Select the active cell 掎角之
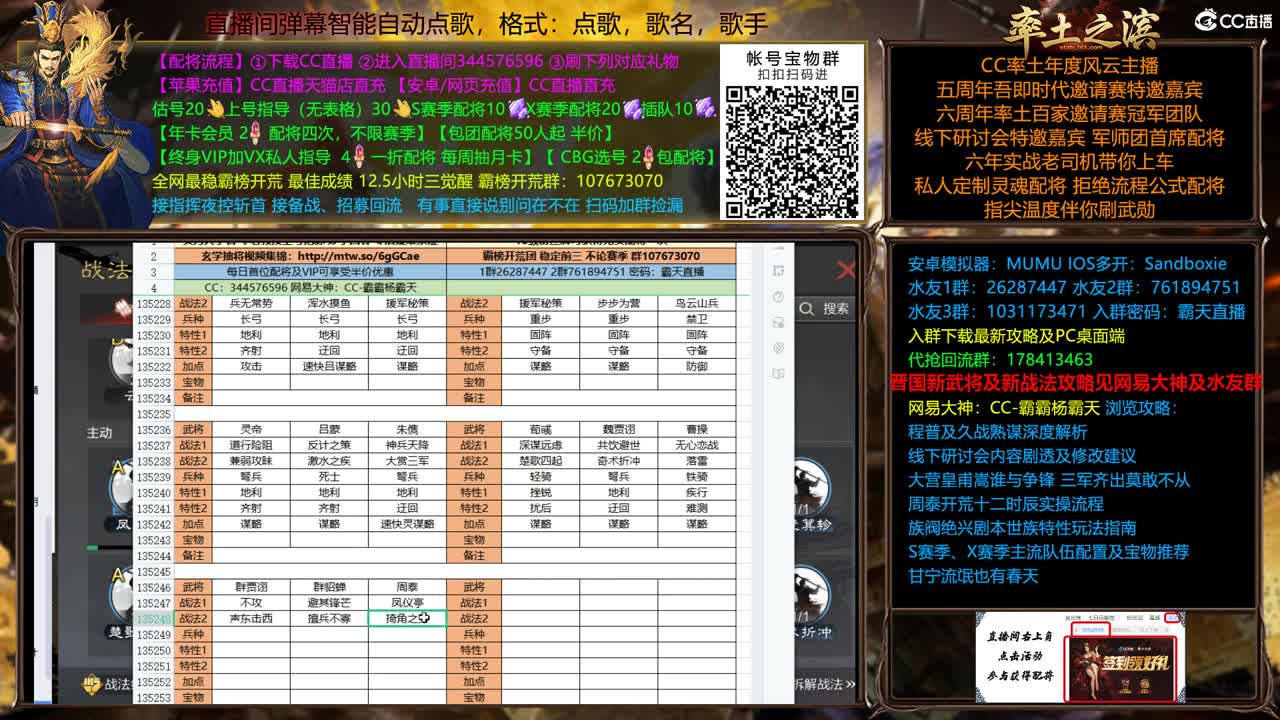This screenshot has height=720, width=1280. click(407, 619)
